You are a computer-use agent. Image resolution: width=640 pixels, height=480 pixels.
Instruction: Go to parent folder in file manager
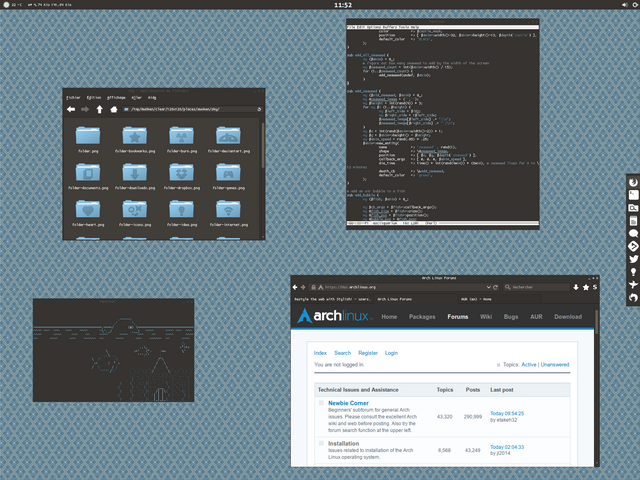pyautogui.click(x=99, y=109)
